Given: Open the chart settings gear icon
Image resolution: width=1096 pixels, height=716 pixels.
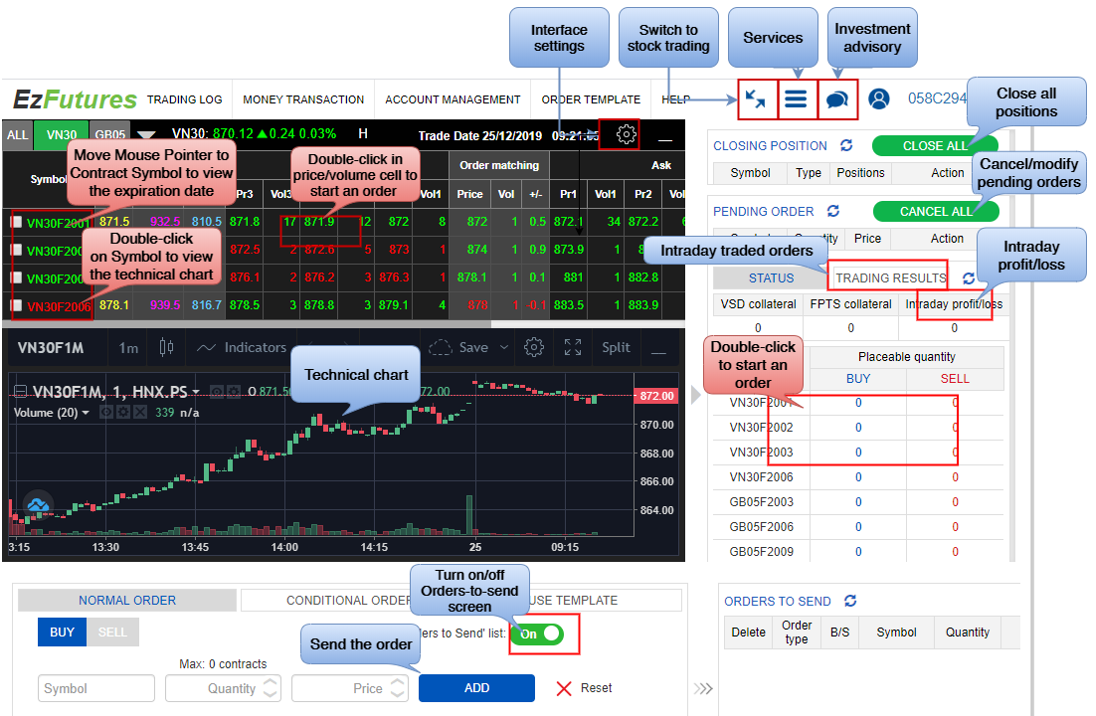Looking at the screenshot, I should point(534,348).
